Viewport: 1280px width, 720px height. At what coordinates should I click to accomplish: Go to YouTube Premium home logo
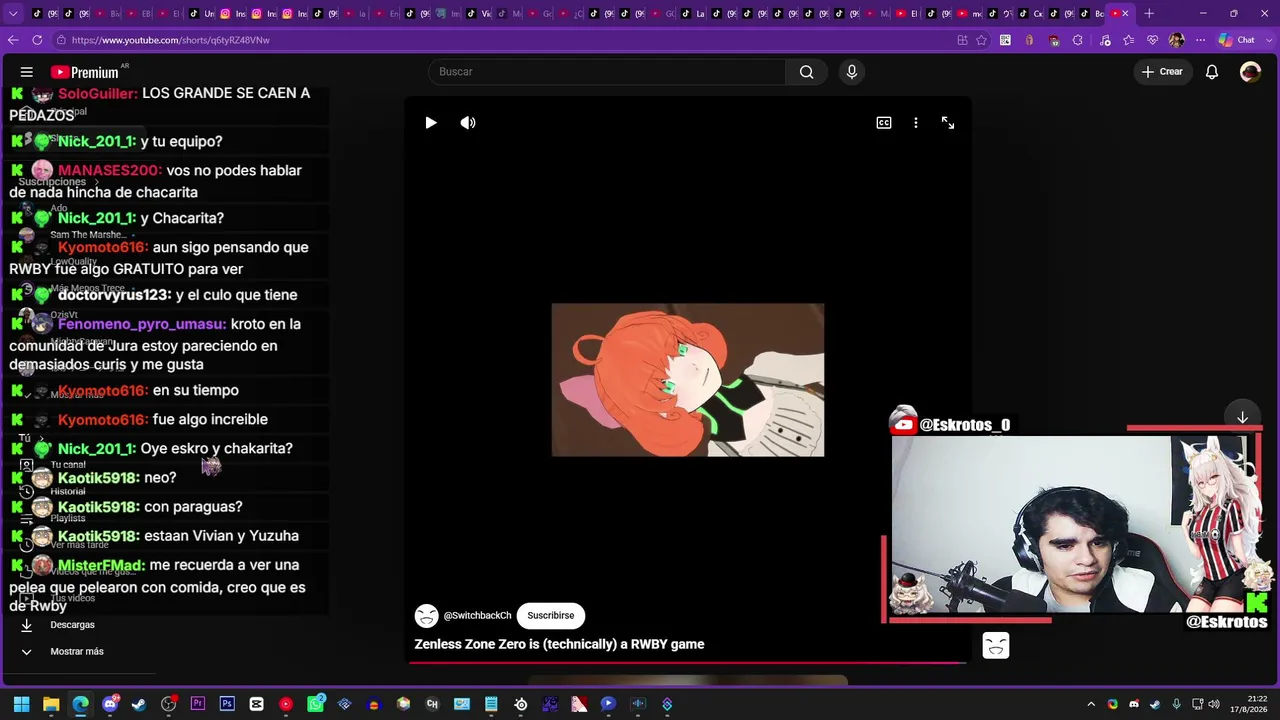coord(85,72)
